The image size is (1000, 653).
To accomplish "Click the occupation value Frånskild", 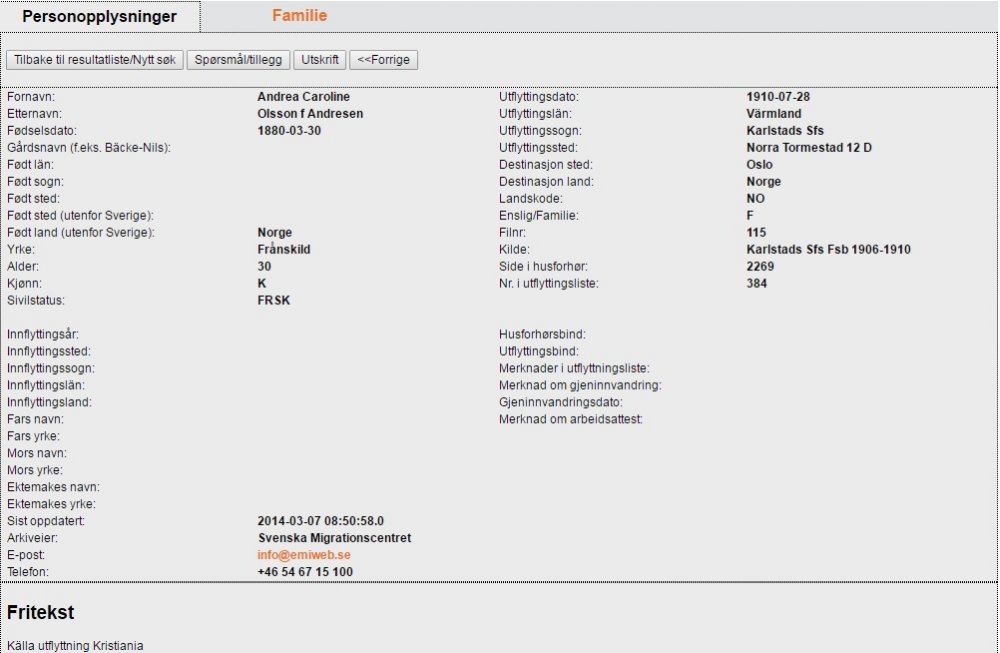I will pos(284,250).
